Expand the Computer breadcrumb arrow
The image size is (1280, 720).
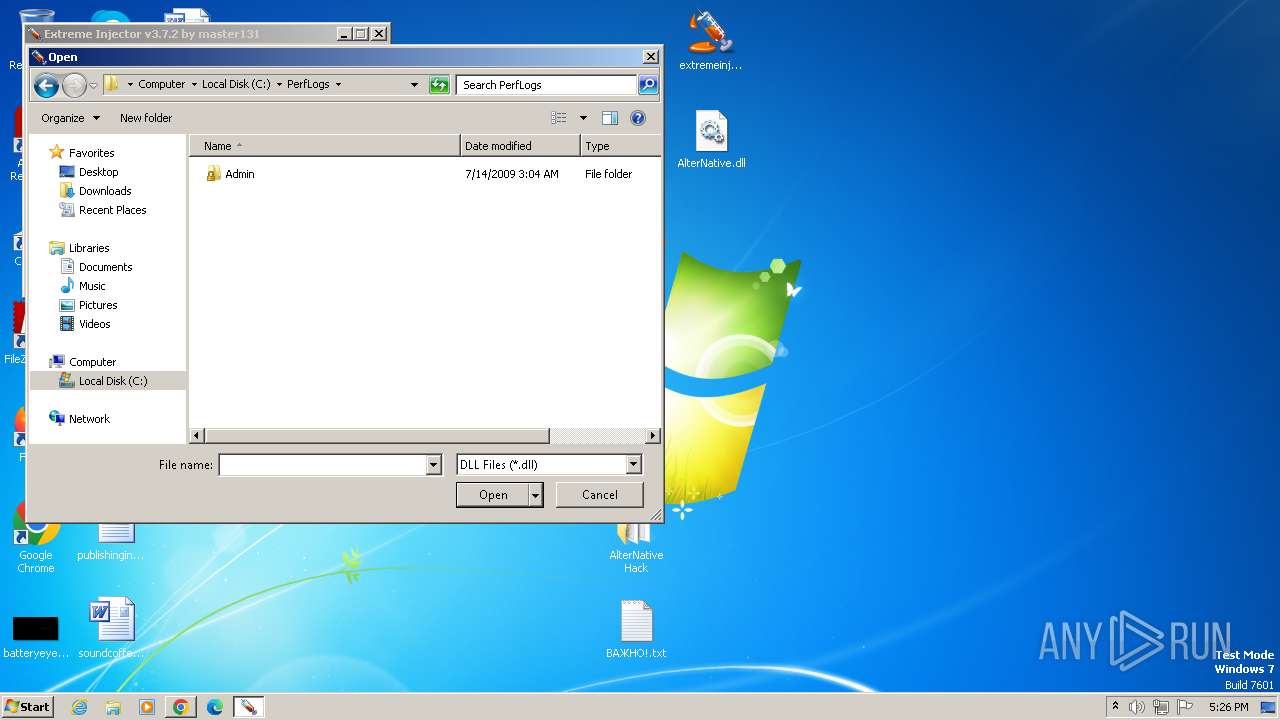click(194, 85)
